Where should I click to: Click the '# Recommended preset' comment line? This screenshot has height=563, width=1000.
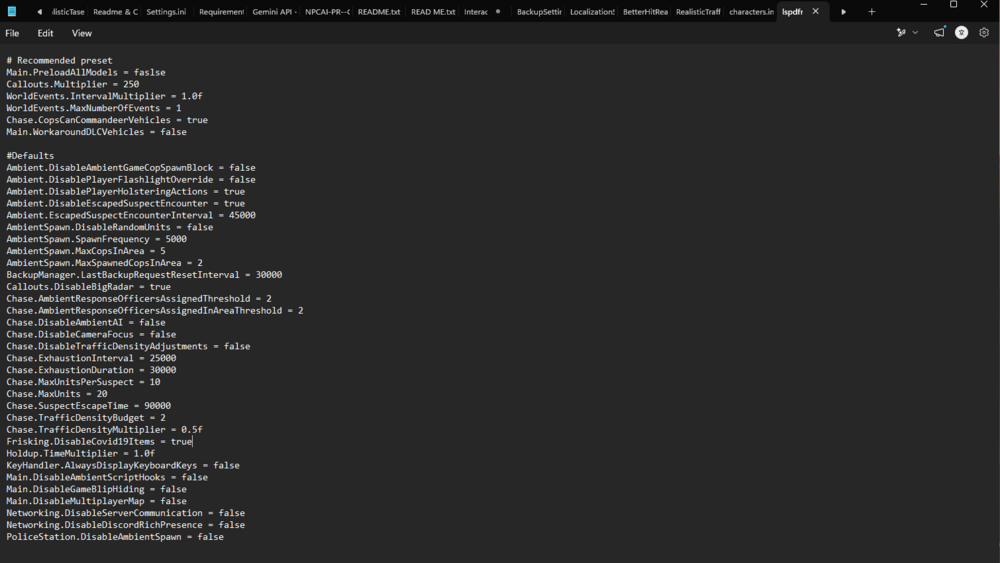click(x=59, y=61)
